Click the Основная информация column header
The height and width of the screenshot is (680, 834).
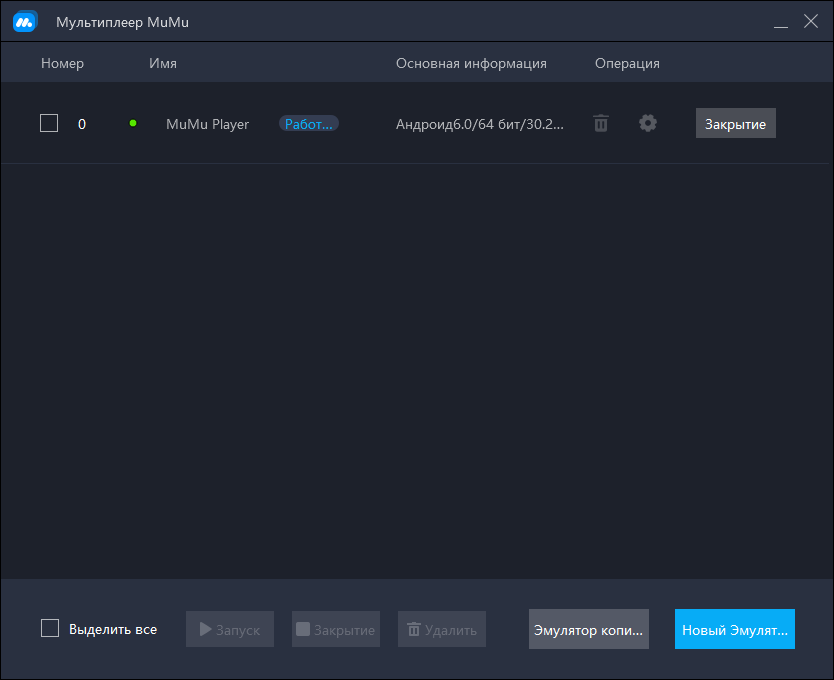coord(471,63)
